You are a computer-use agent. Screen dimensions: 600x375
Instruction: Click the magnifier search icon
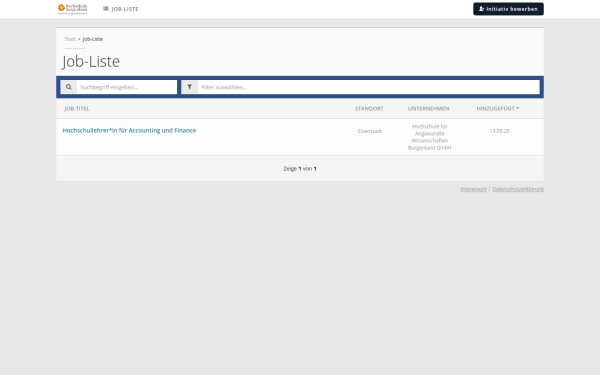point(69,87)
